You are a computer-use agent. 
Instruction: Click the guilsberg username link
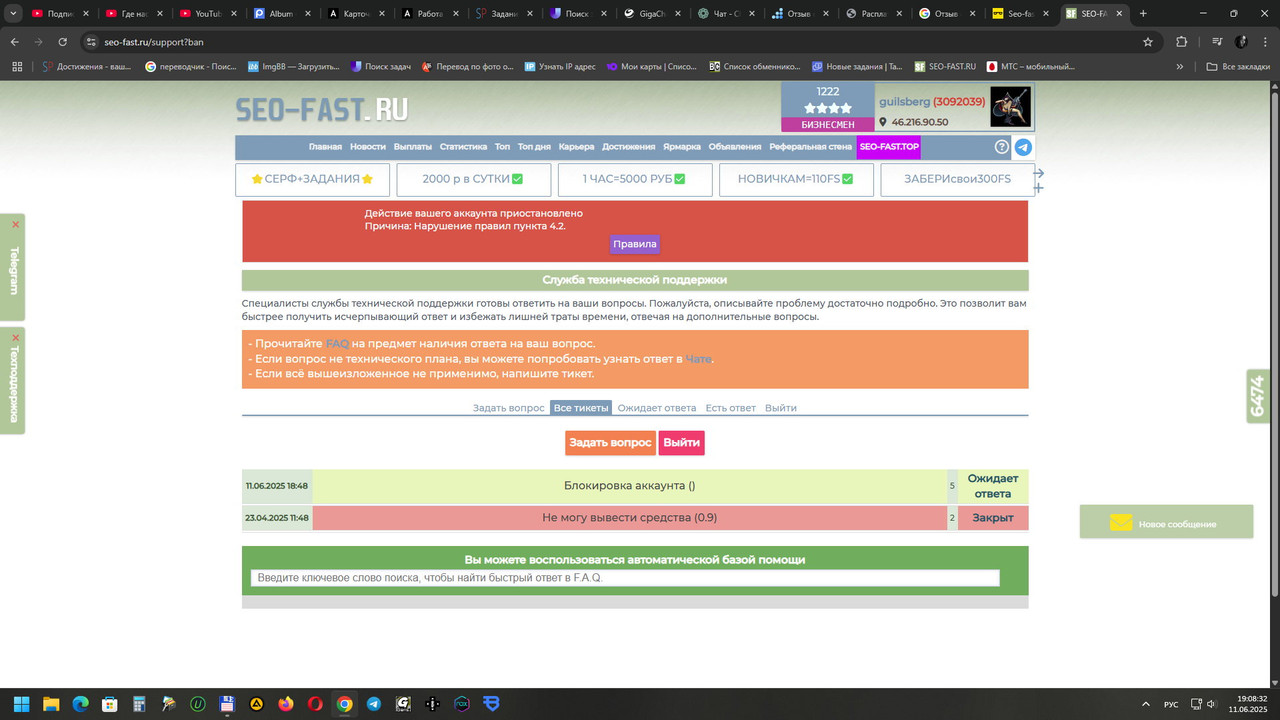[904, 102]
